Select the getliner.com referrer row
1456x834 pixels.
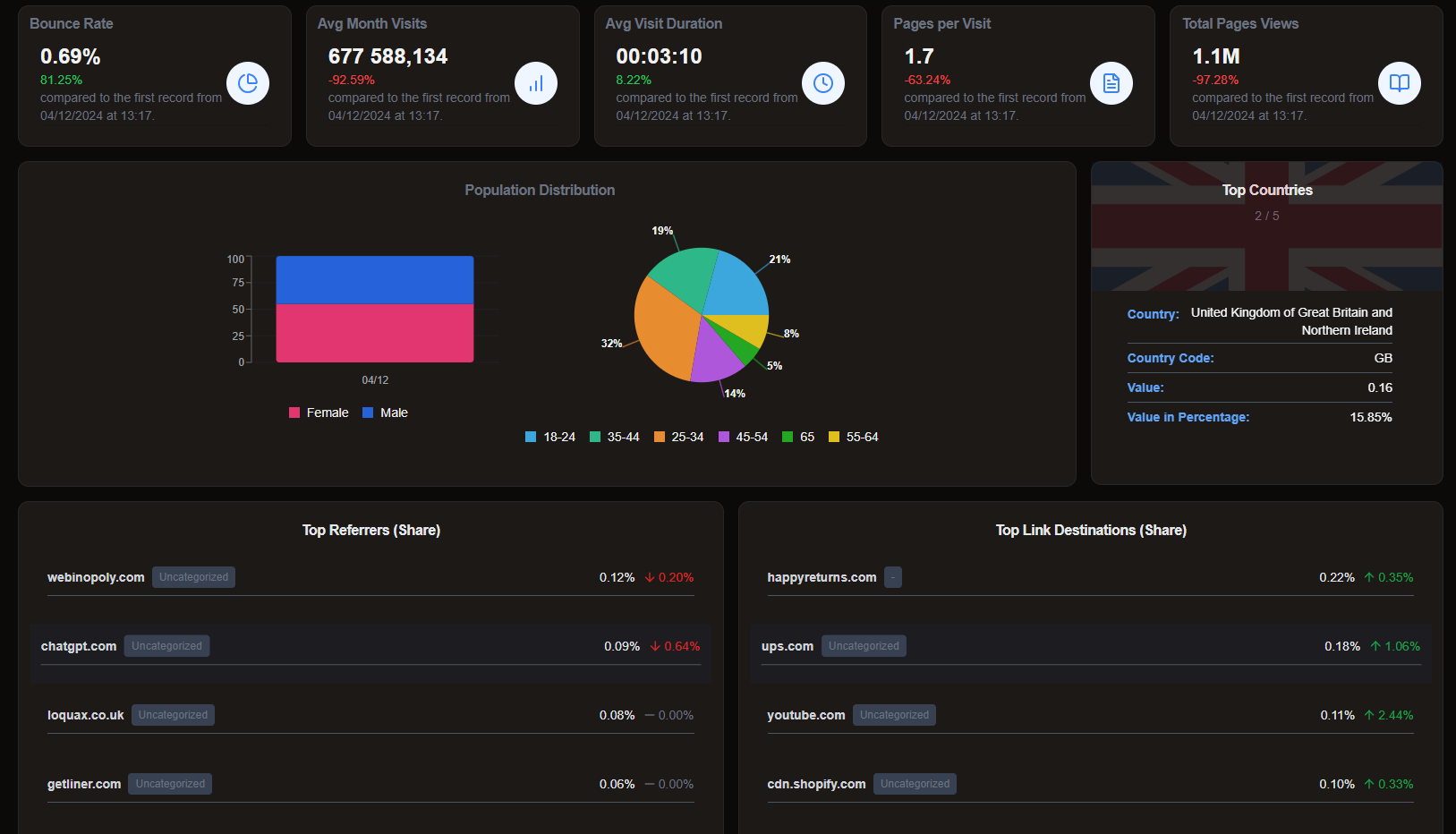pos(370,784)
